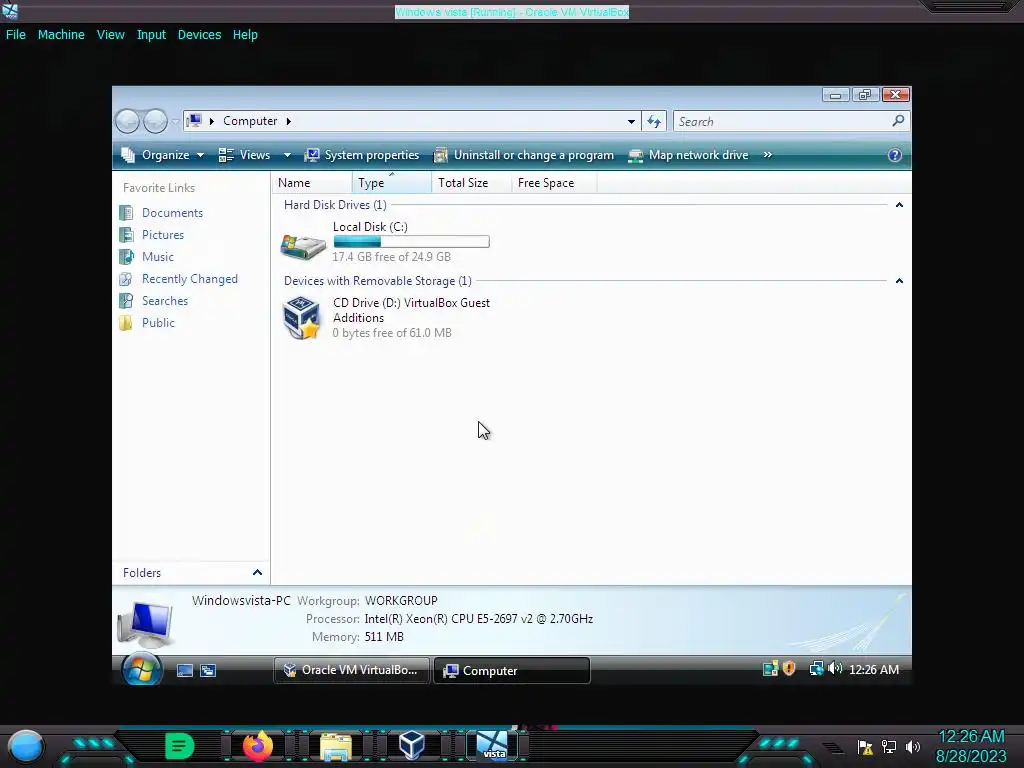The image size is (1024, 768).
Task: Click the Explorer Back navigation button
Action: tap(127, 121)
